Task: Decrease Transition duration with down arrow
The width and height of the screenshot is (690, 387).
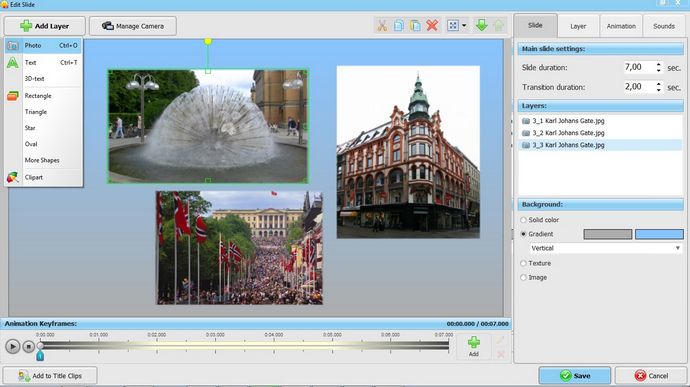Action: click(x=658, y=90)
